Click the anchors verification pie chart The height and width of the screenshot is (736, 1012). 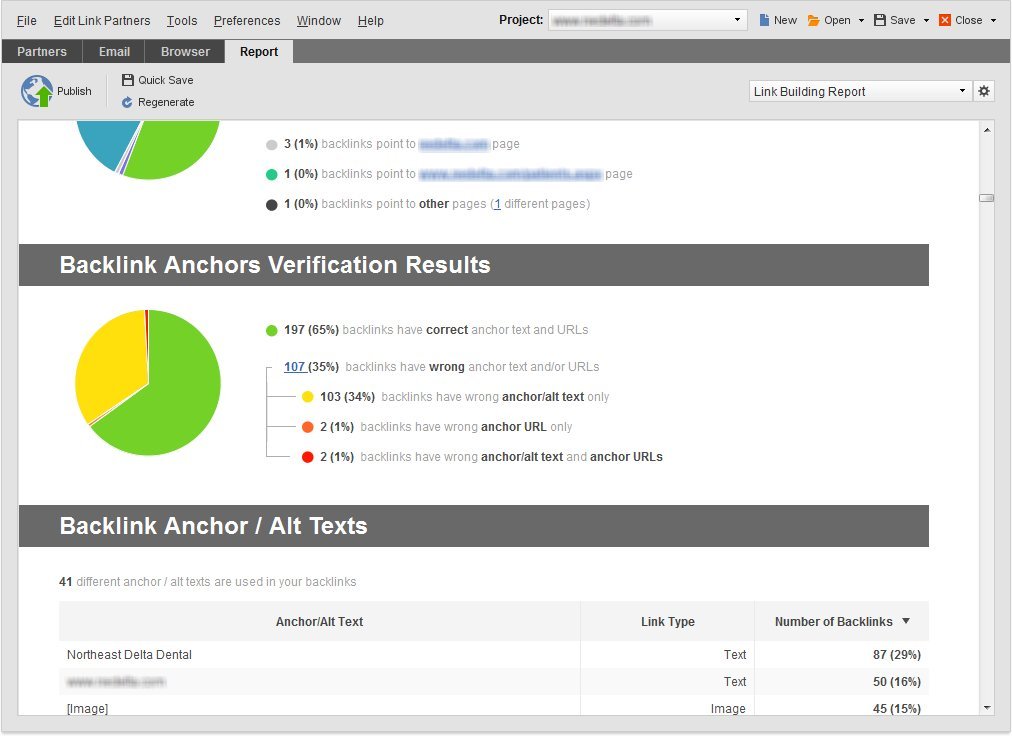tap(148, 382)
